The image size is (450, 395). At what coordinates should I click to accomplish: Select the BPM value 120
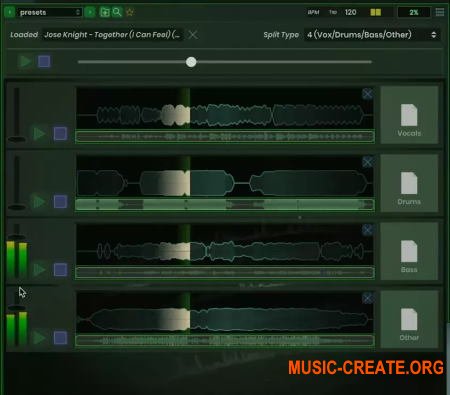coord(351,12)
